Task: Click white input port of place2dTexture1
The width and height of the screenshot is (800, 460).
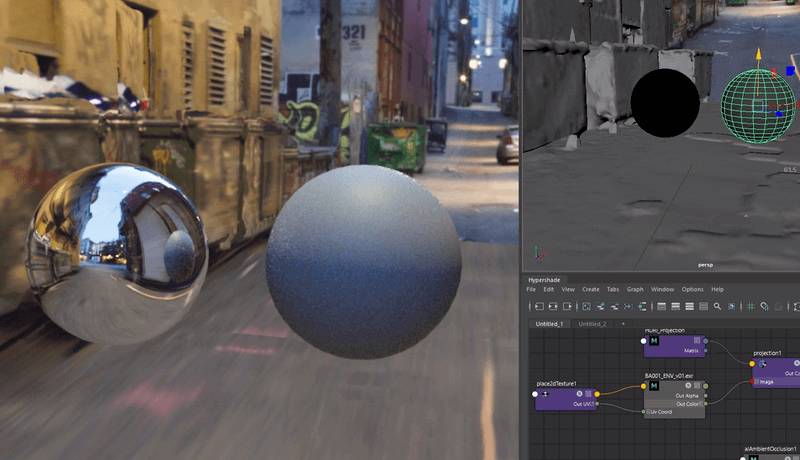Action: pyautogui.click(x=535, y=394)
